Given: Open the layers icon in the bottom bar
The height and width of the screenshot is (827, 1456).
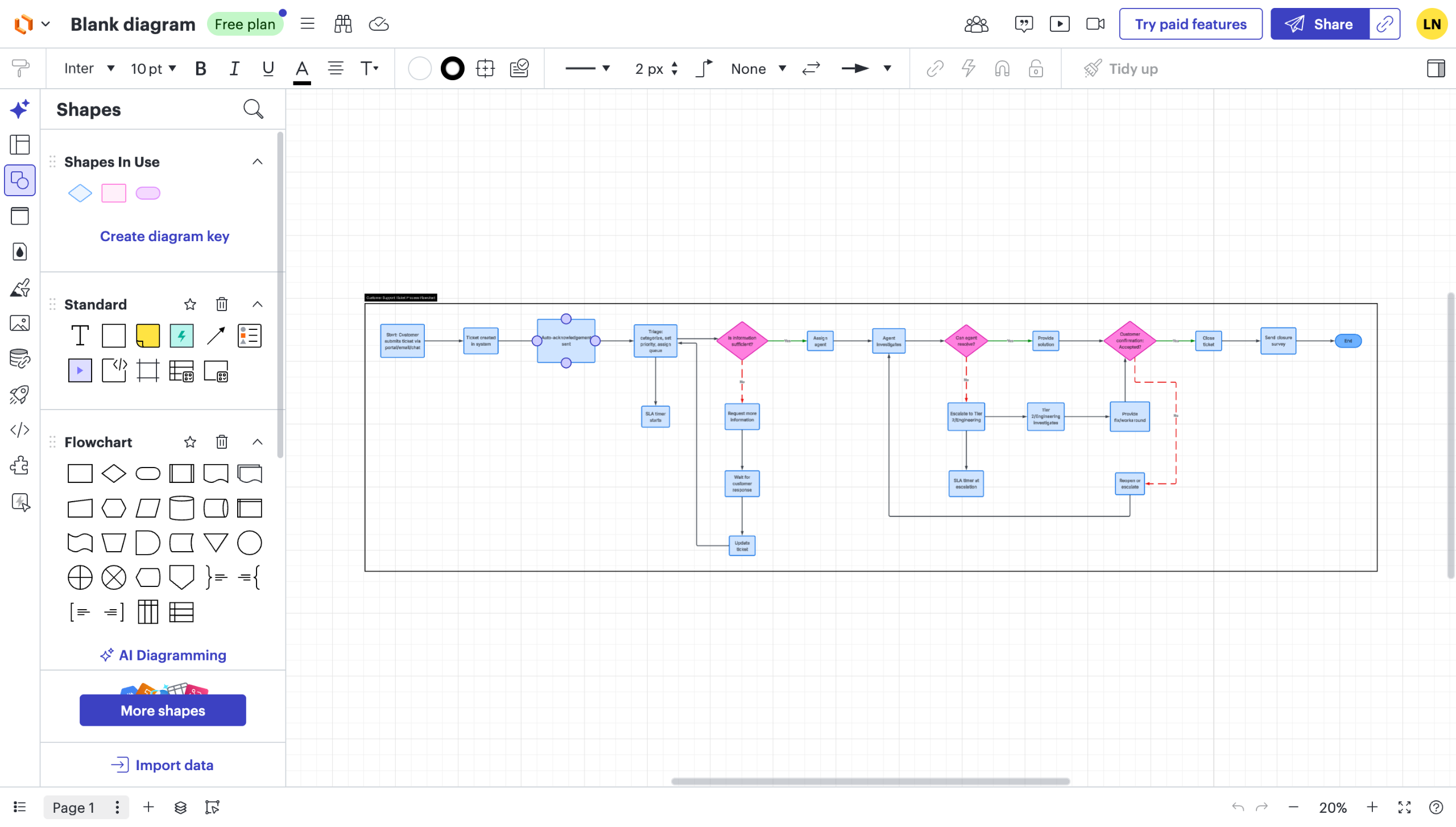Looking at the screenshot, I should click(180, 807).
